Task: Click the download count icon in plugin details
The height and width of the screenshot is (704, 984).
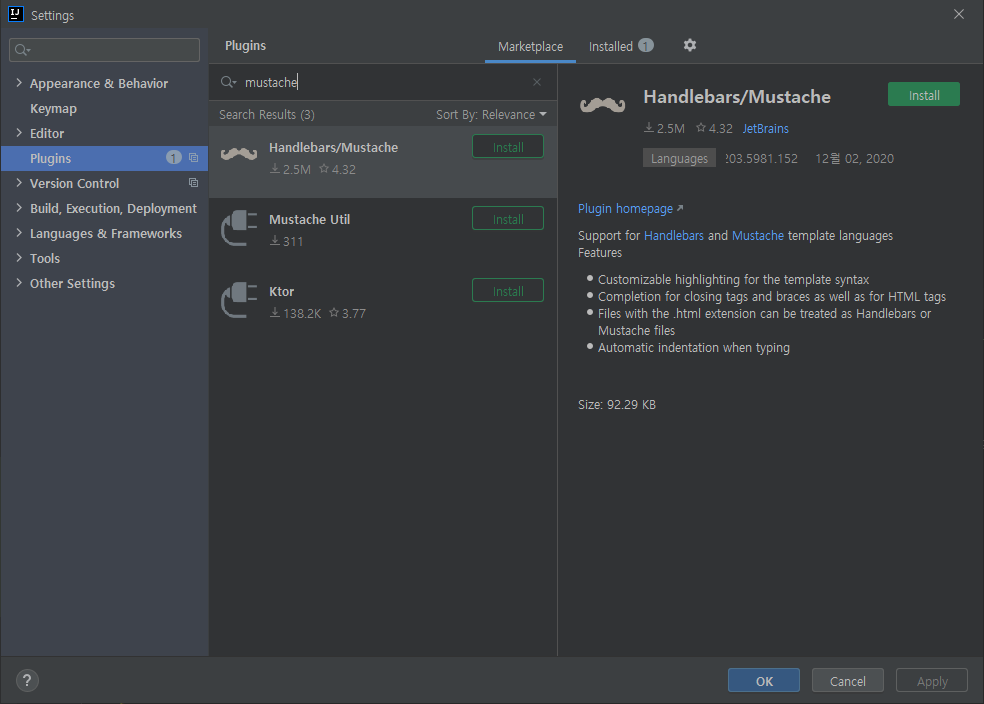Action: (649, 127)
